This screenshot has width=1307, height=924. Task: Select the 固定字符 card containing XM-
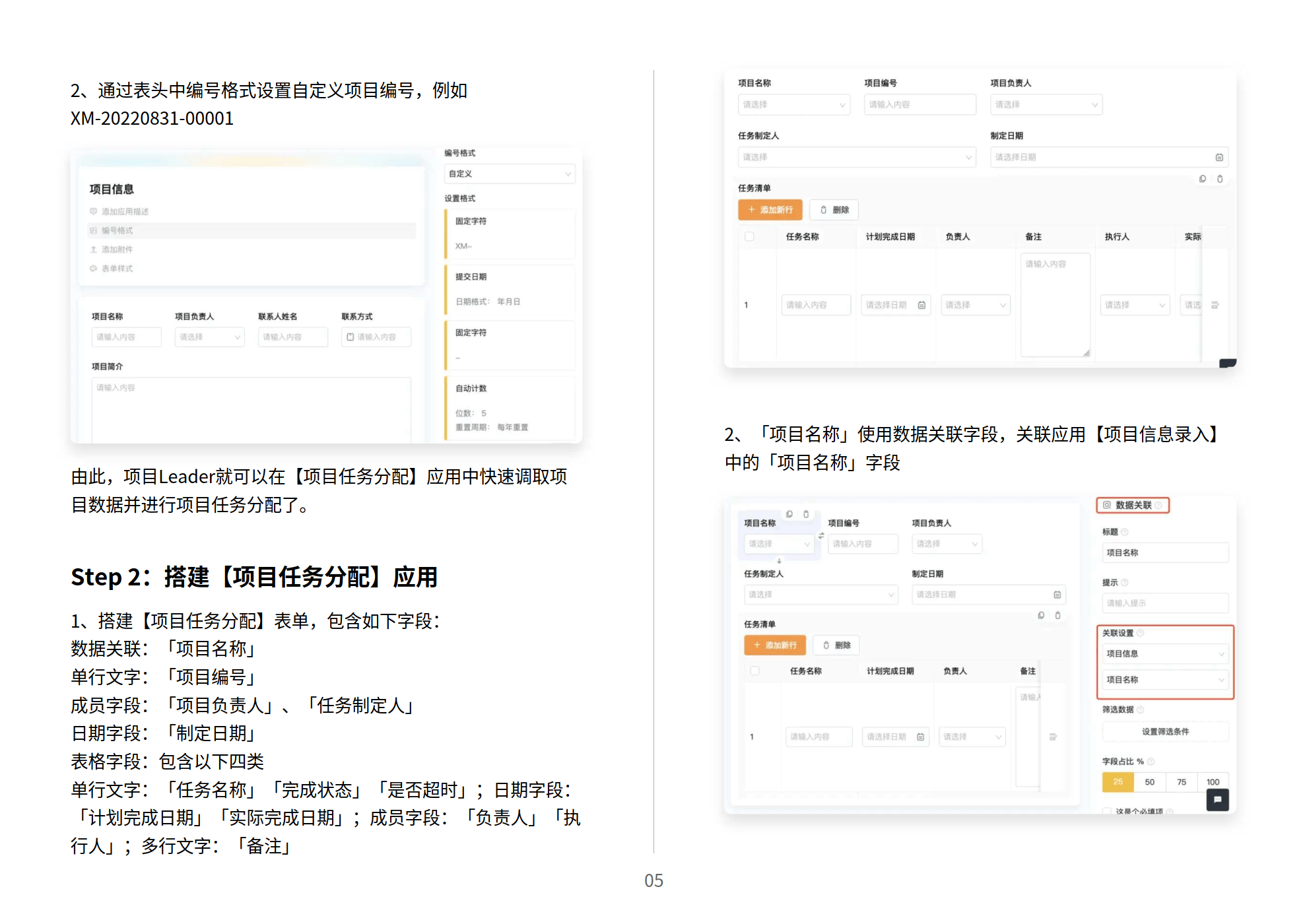coord(510,234)
